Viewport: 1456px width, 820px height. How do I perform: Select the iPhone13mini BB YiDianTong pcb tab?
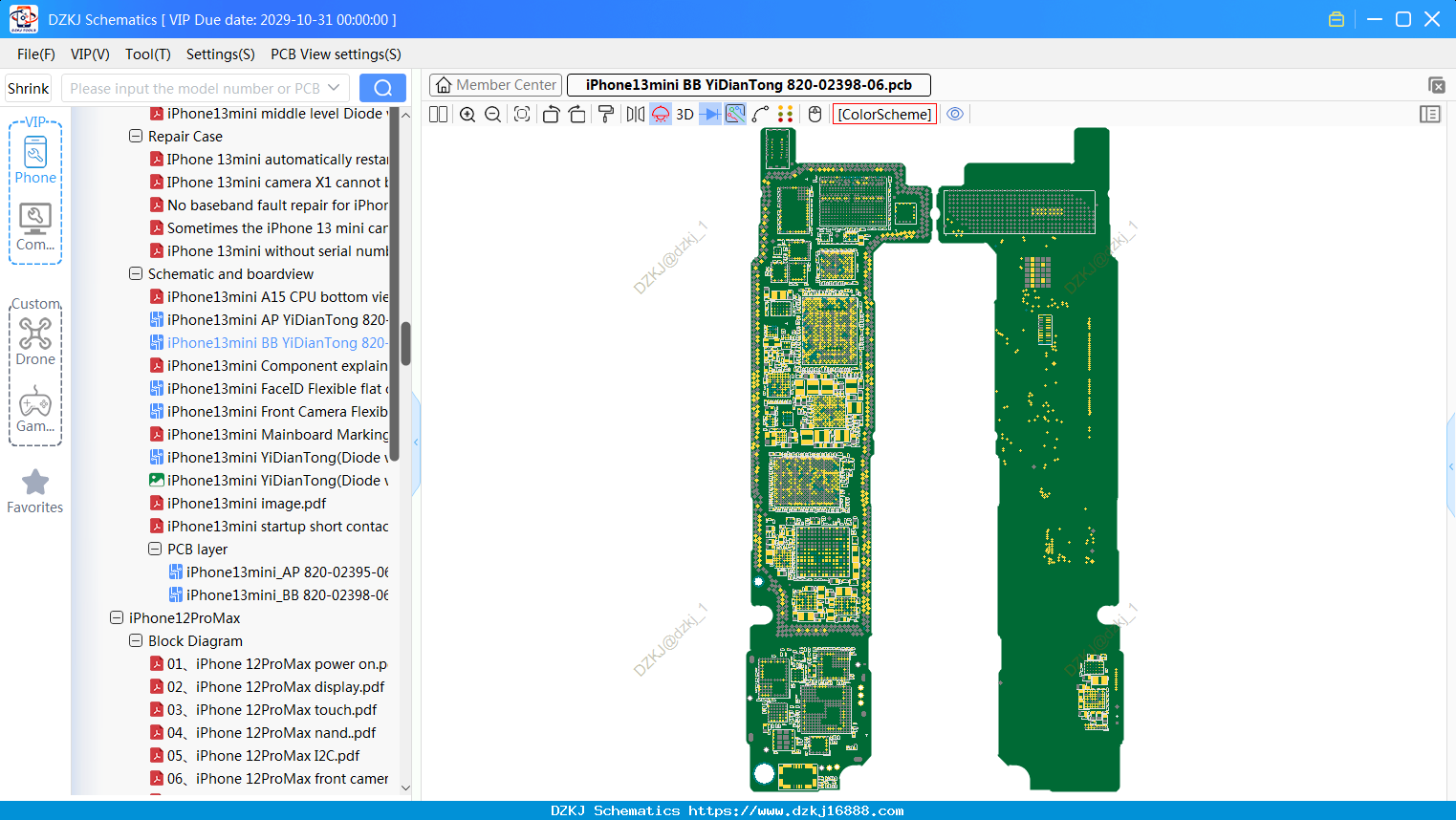pyautogui.click(x=749, y=85)
